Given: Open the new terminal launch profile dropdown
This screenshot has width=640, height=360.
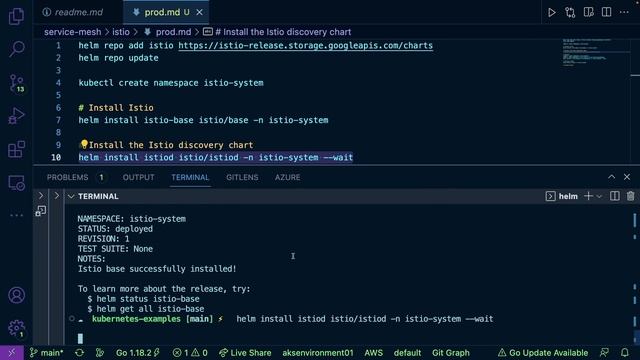Looking at the screenshot, I should 599,196.
